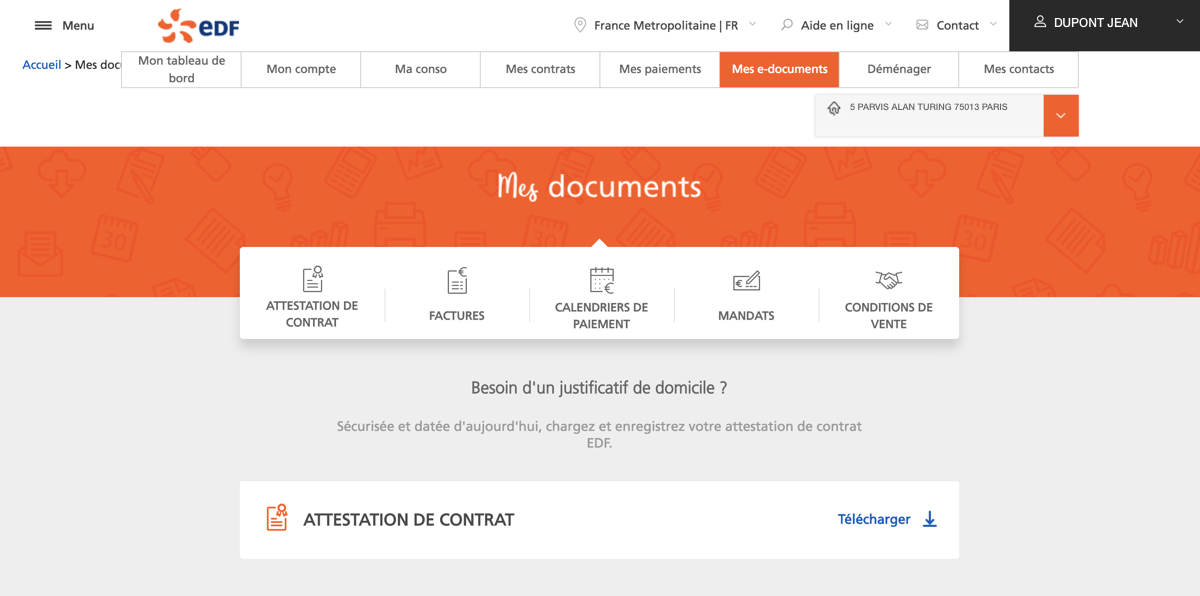Open the Mes paiements tab

click(659, 69)
